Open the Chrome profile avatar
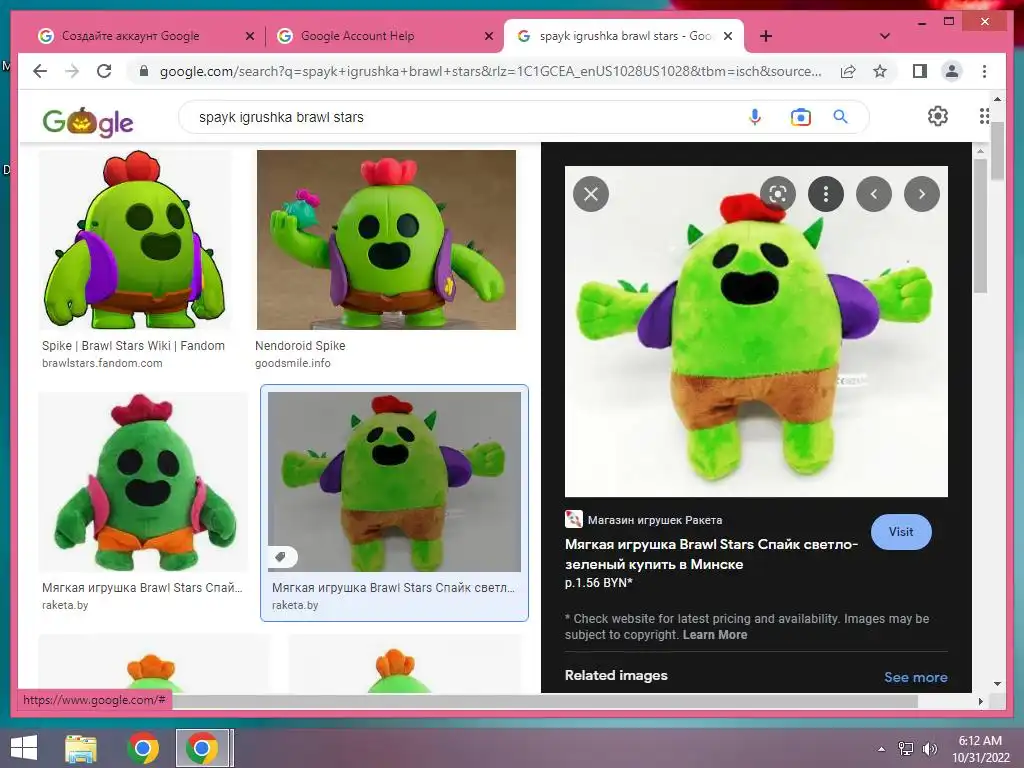The width and height of the screenshot is (1024, 768). [x=952, y=71]
